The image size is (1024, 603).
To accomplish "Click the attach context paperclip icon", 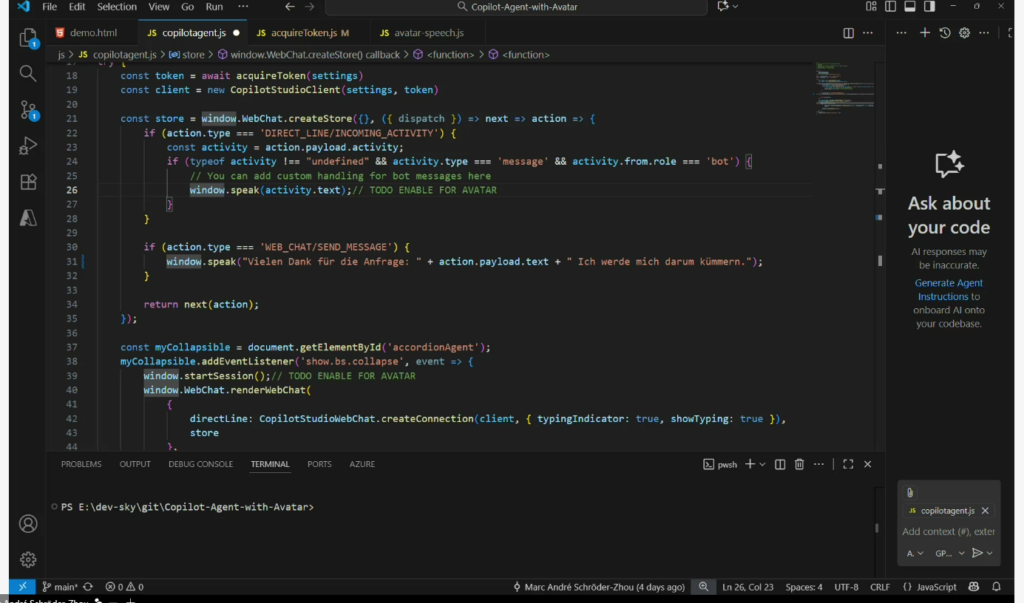I will (x=911, y=492).
